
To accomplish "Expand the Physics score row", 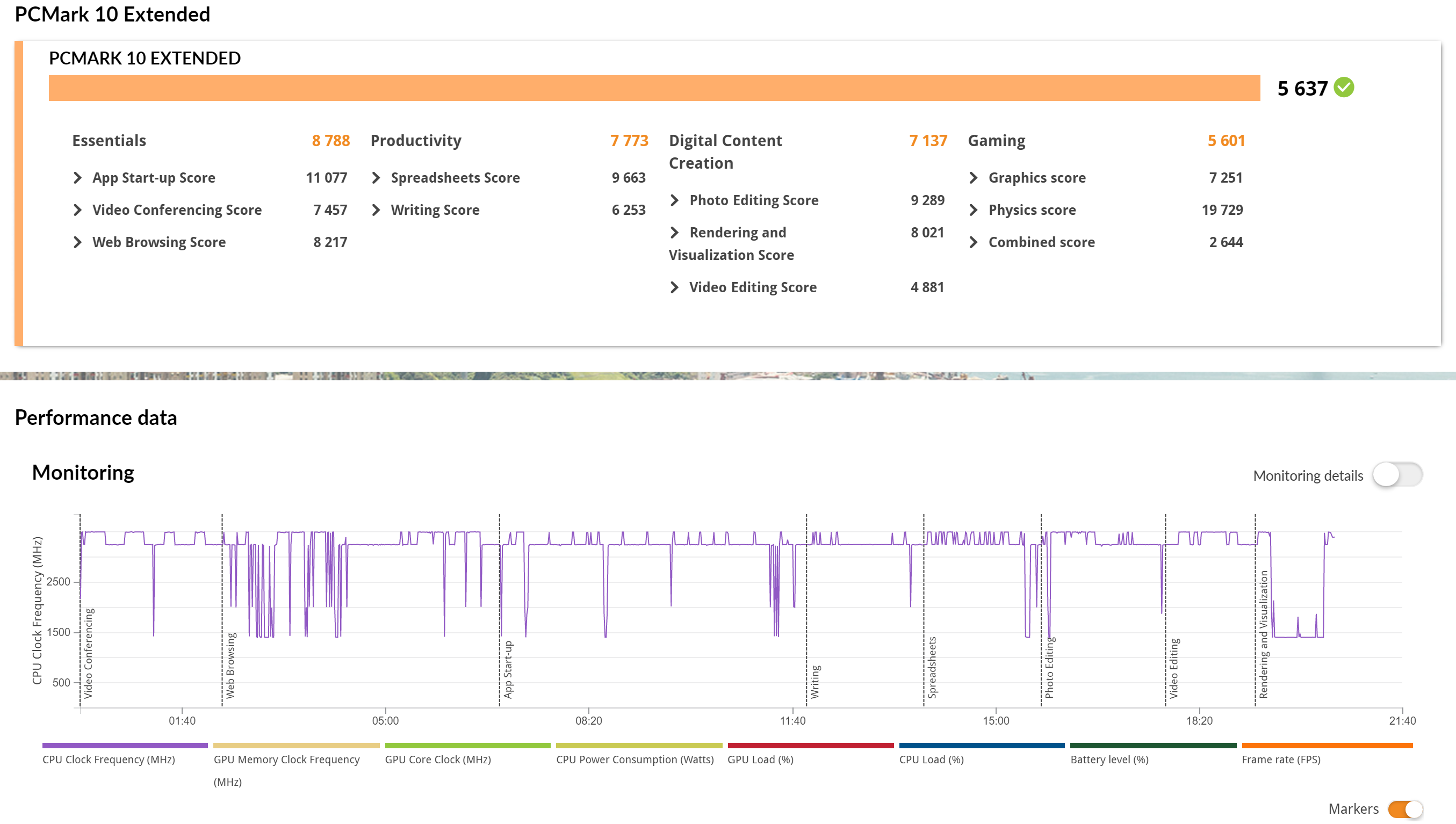I will [x=974, y=210].
